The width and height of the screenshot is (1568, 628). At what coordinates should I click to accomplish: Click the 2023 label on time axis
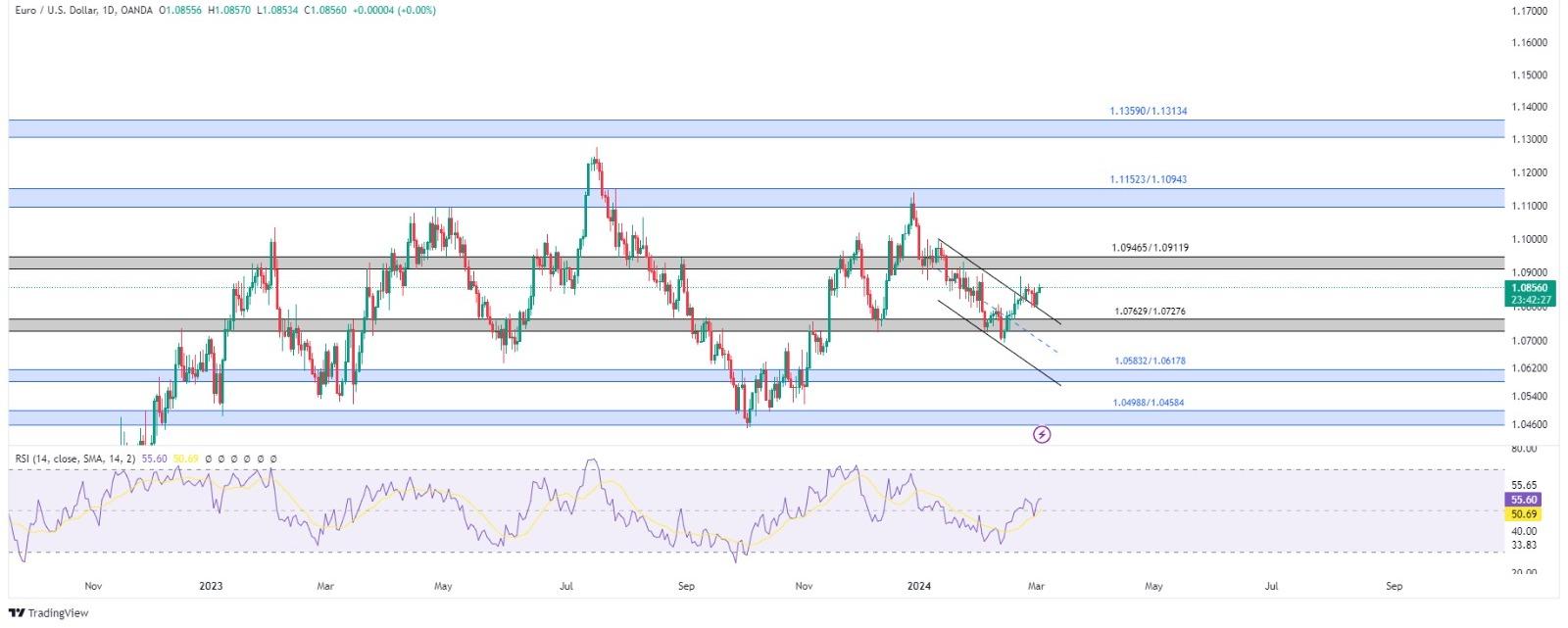(211, 586)
